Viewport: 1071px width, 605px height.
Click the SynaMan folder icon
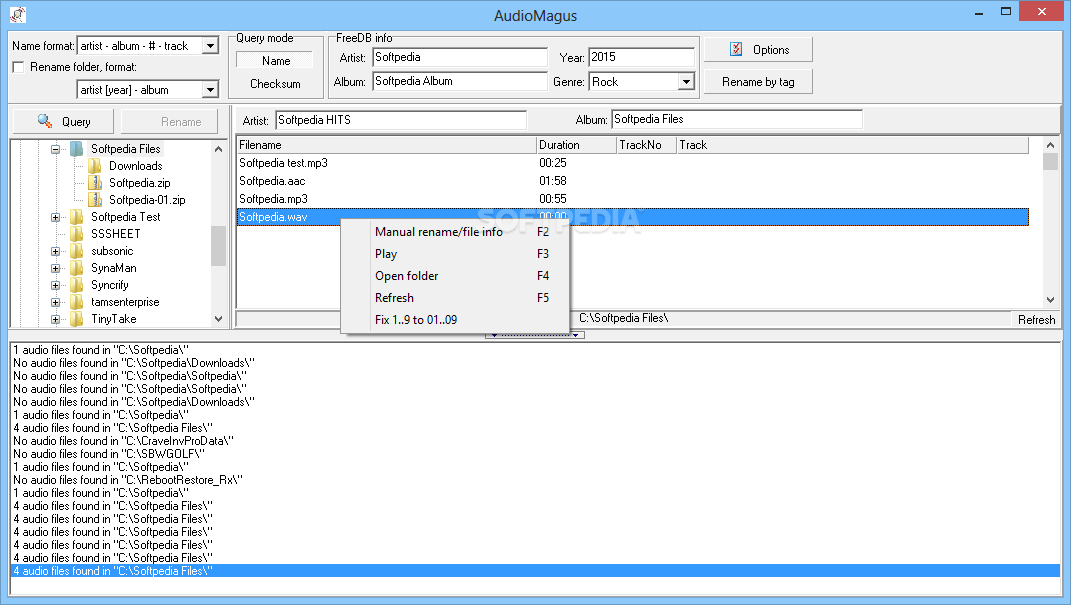tap(76, 268)
